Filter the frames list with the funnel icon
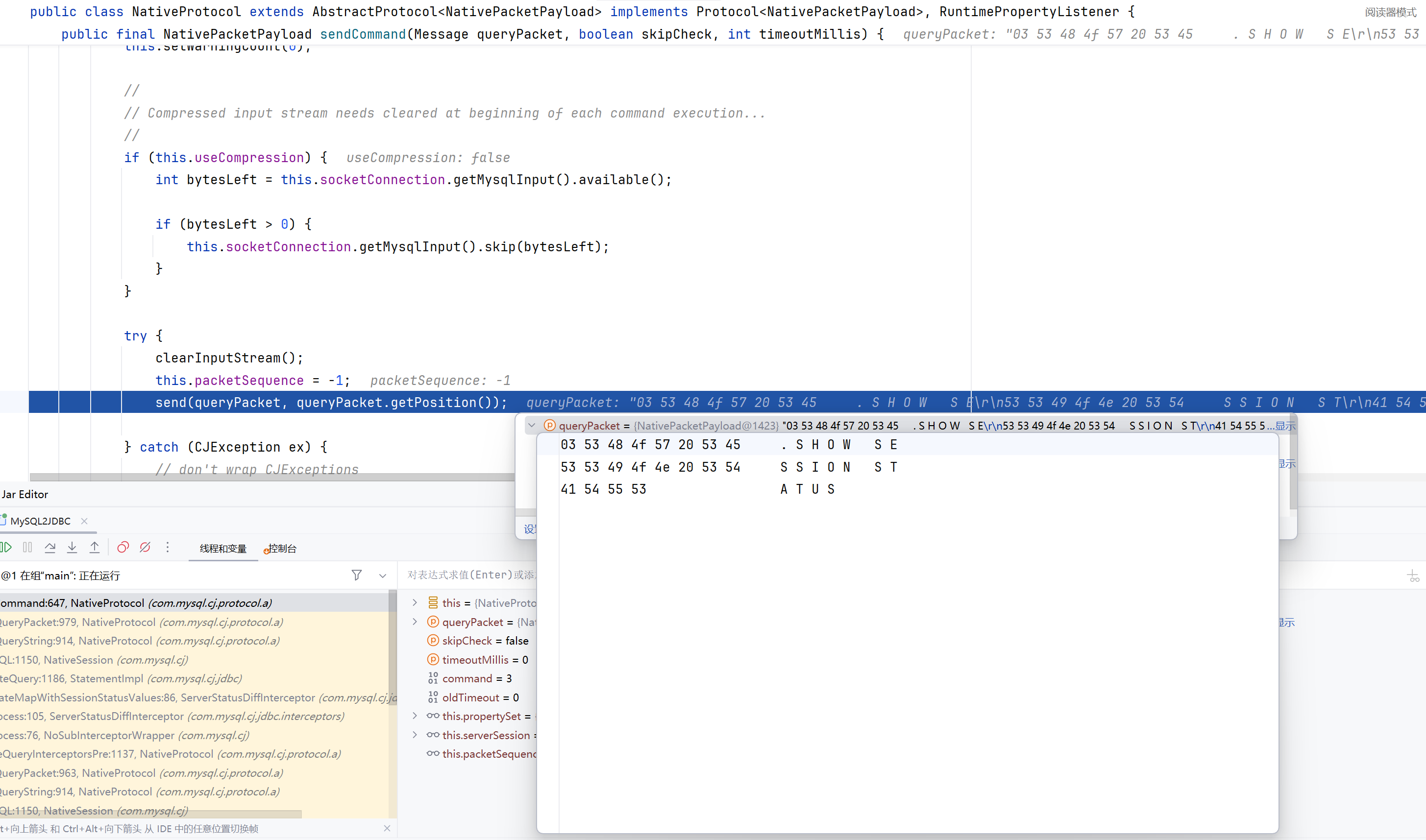 356,575
